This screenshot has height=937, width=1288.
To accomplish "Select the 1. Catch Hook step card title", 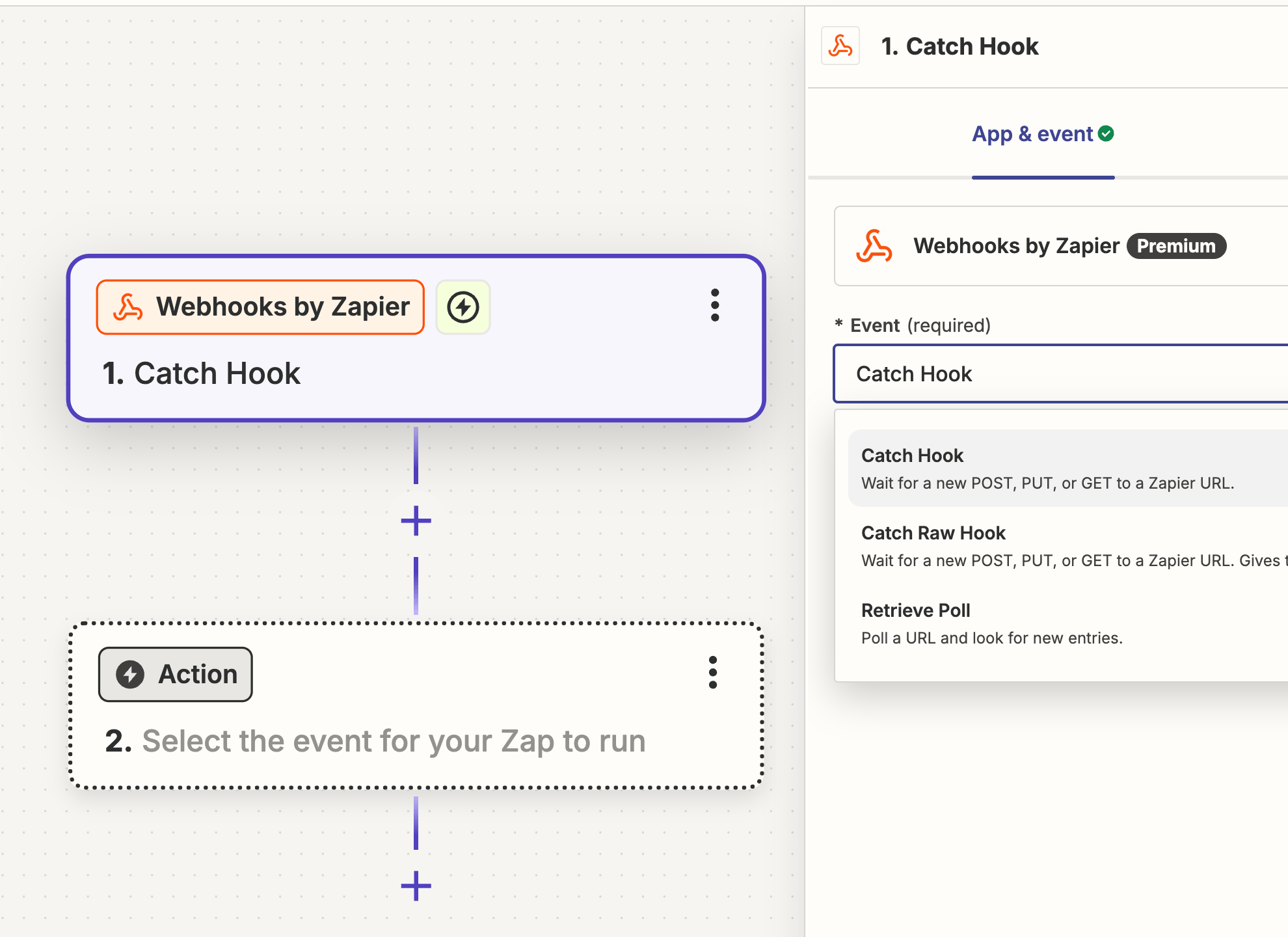I will point(201,373).
